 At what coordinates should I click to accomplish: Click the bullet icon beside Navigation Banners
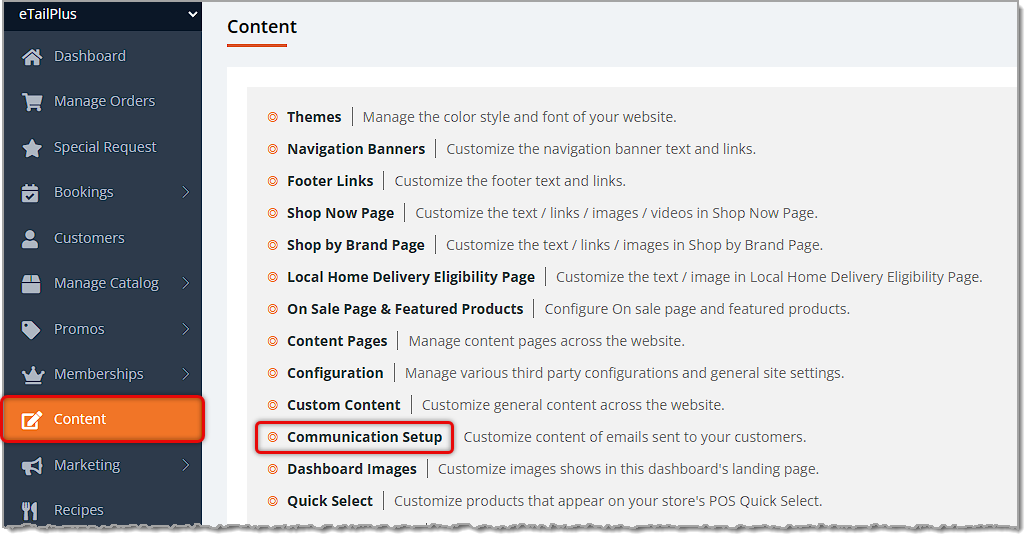click(272, 150)
